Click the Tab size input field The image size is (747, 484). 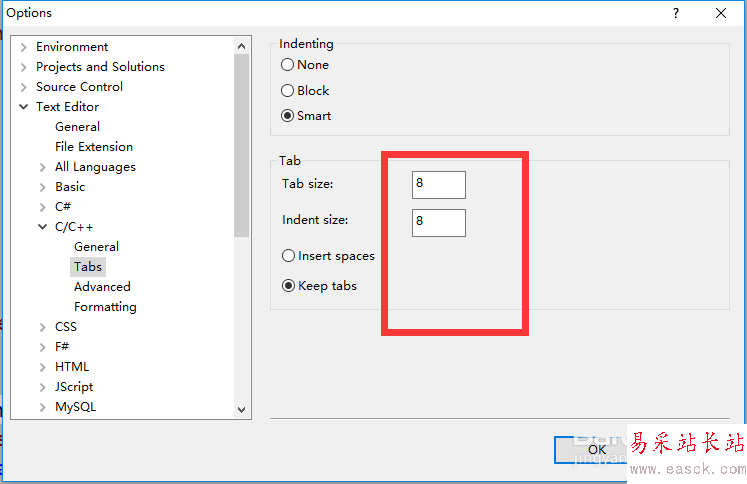coord(438,185)
